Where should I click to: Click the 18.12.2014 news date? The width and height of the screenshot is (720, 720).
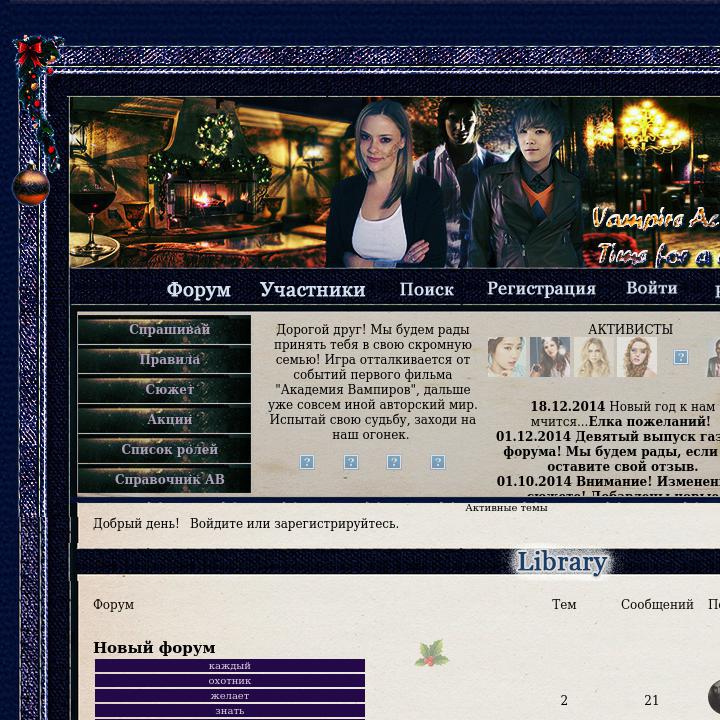point(568,406)
